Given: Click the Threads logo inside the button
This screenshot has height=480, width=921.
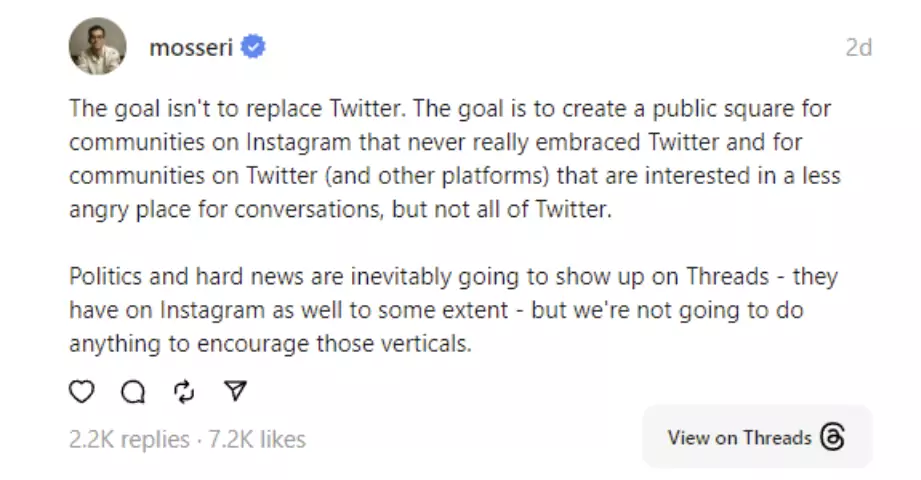Looking at the screenshot, I should tap(833, 437).
